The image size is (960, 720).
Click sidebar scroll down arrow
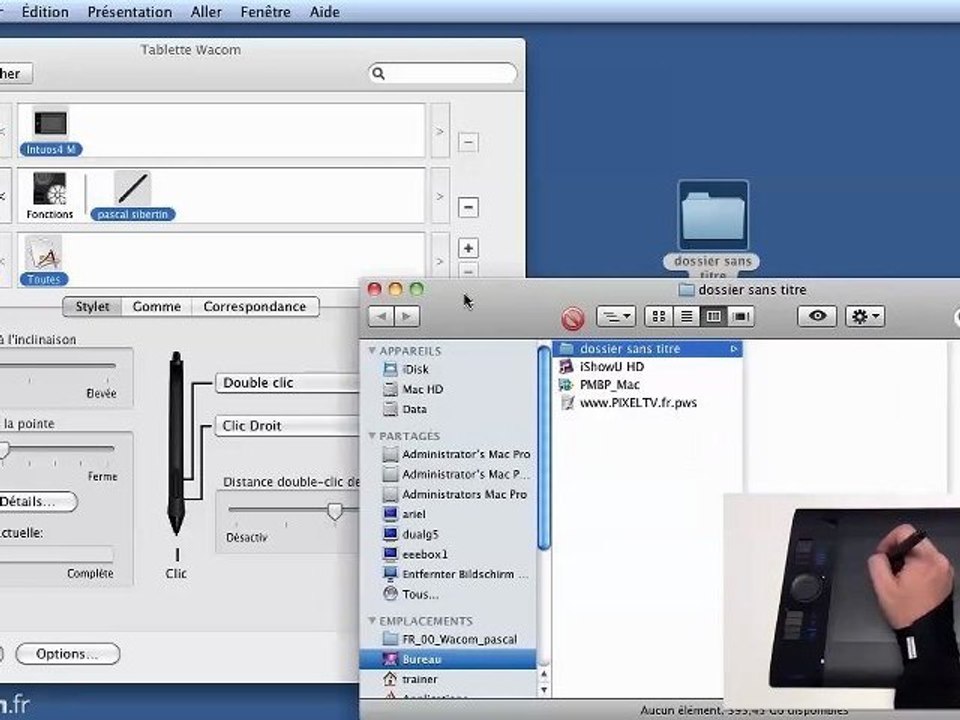click(x=544, y=690)
